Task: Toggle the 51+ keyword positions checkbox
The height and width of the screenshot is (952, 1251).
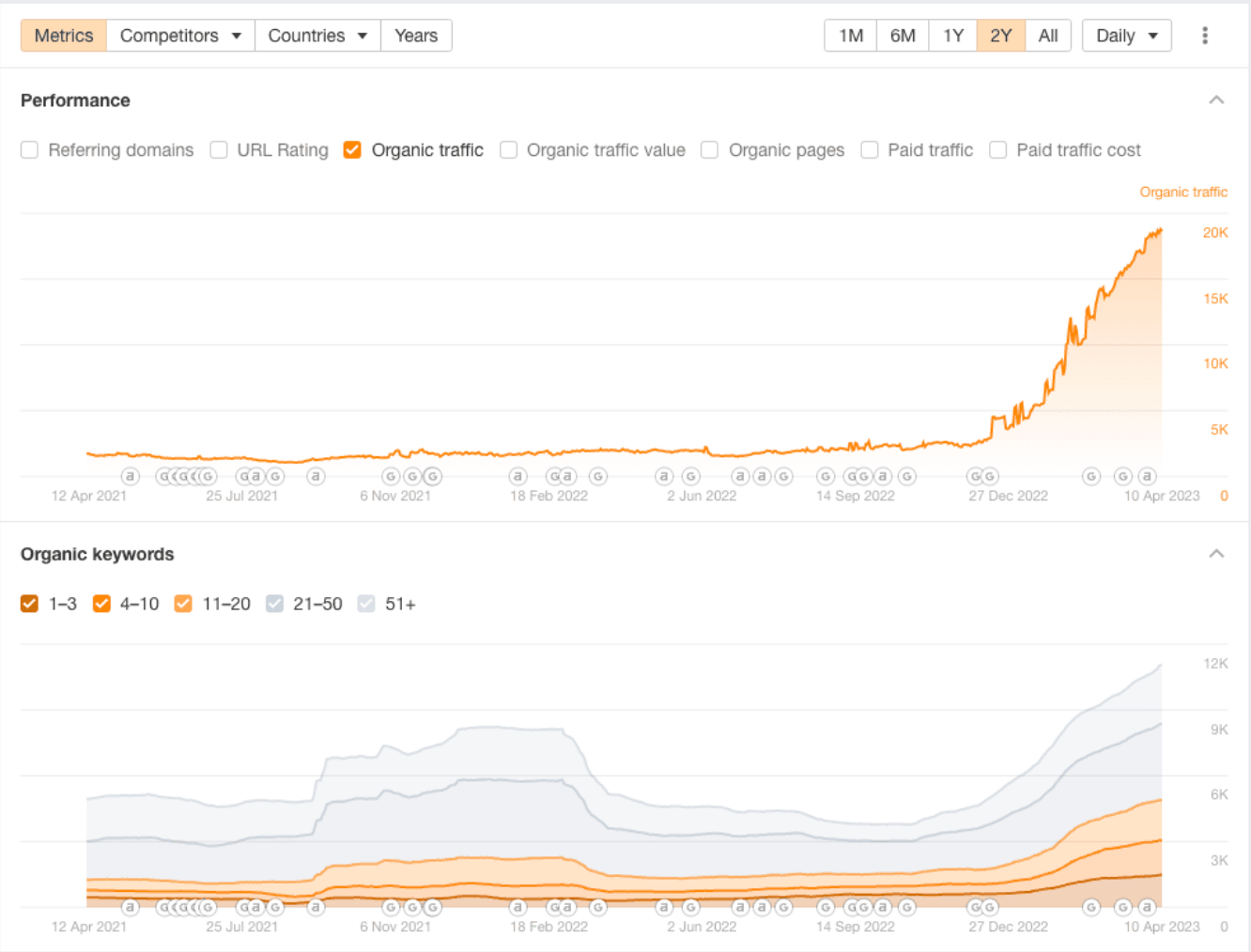Action: point(366,604)
